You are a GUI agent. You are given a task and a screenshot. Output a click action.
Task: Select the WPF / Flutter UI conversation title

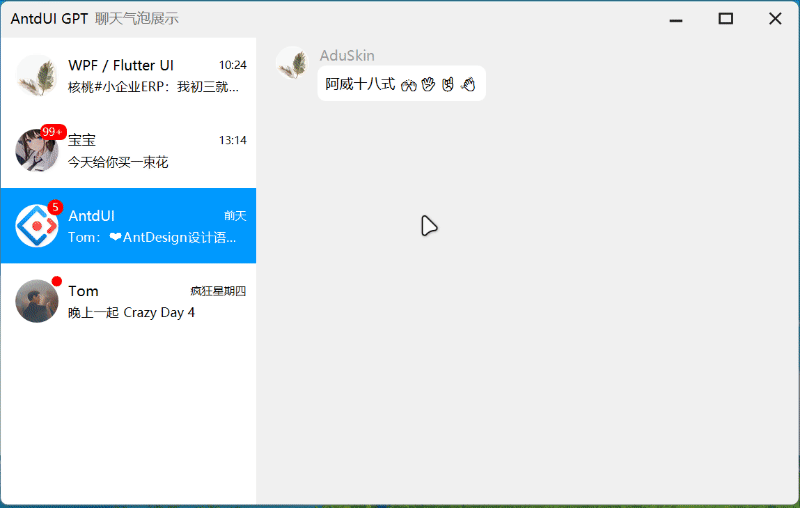121,65
